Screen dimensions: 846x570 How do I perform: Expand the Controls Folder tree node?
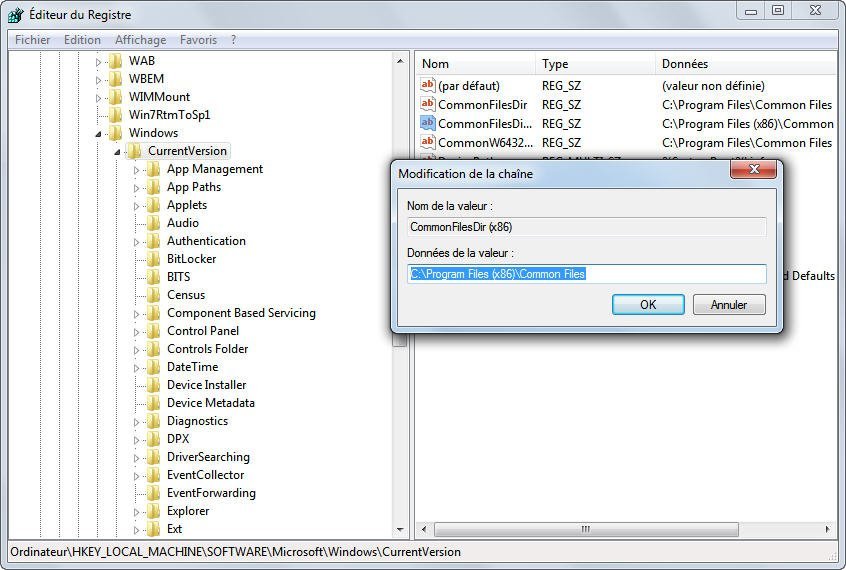137,350
